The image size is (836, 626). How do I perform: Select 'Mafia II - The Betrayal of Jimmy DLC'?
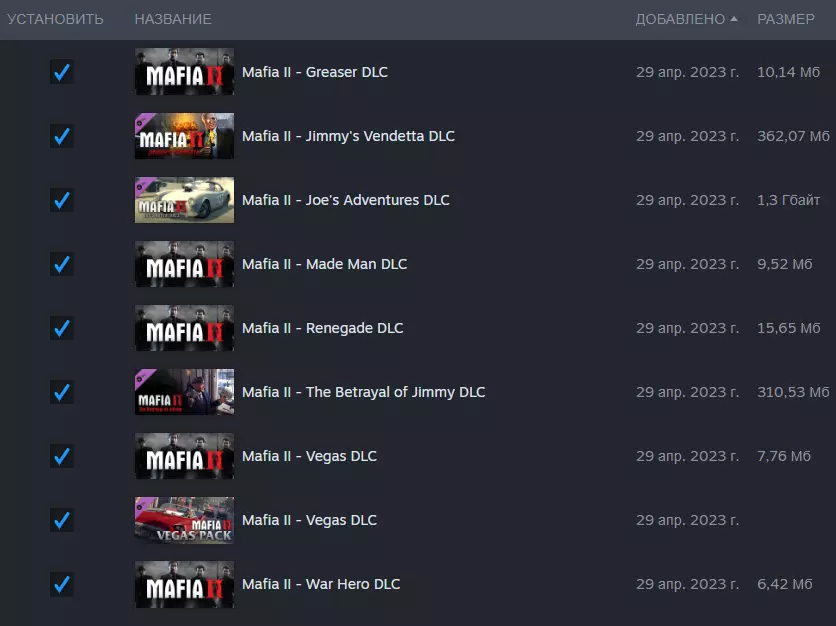point(364,392)
